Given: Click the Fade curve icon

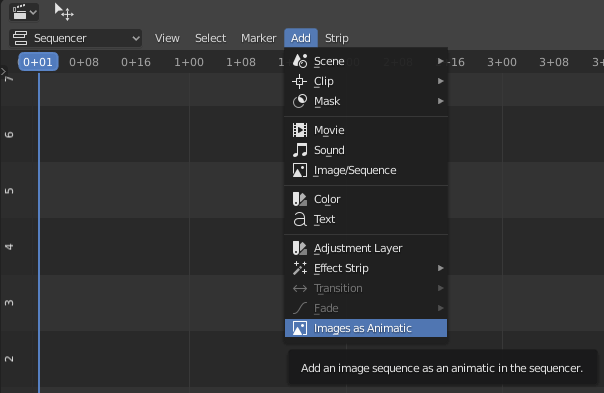Looking at the screenshot, I should point(300,308).
